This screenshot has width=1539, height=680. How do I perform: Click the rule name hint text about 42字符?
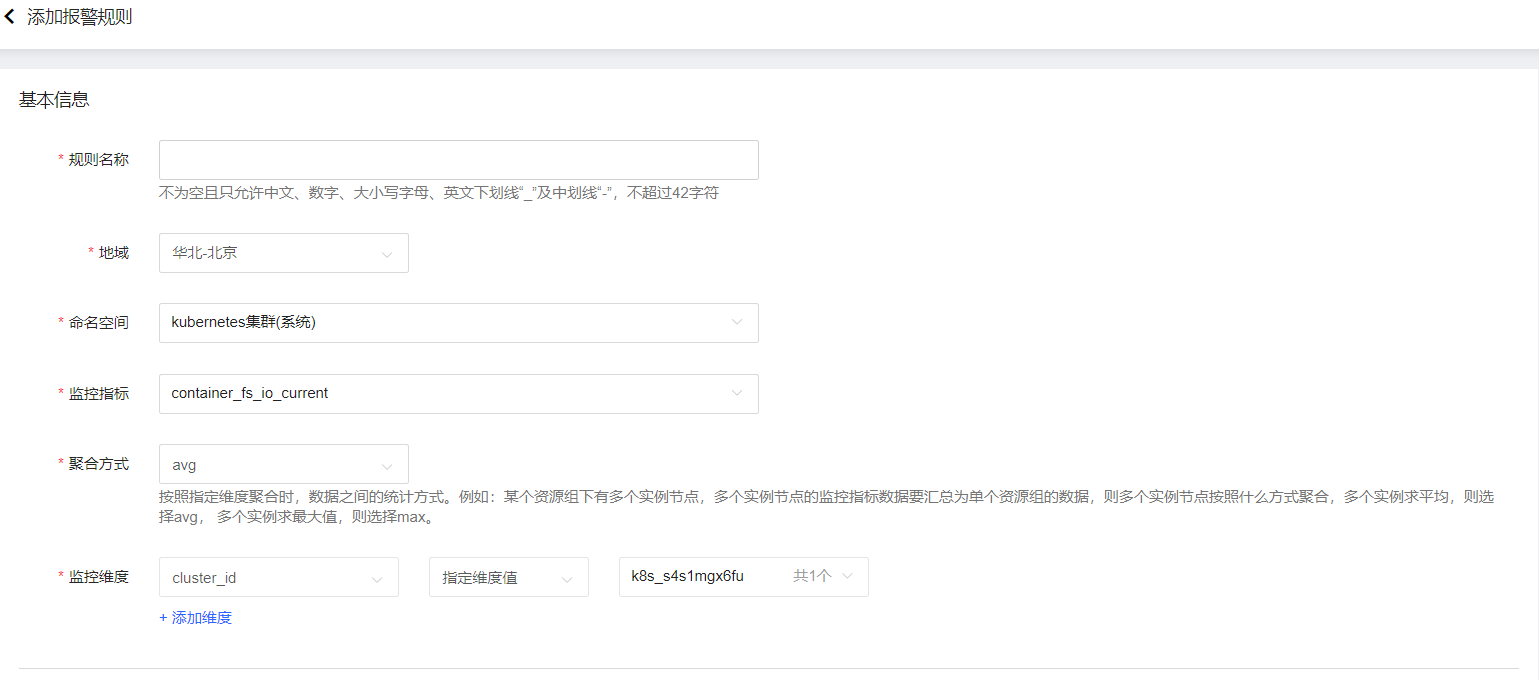pyautogui.click(x=439, y=193)
